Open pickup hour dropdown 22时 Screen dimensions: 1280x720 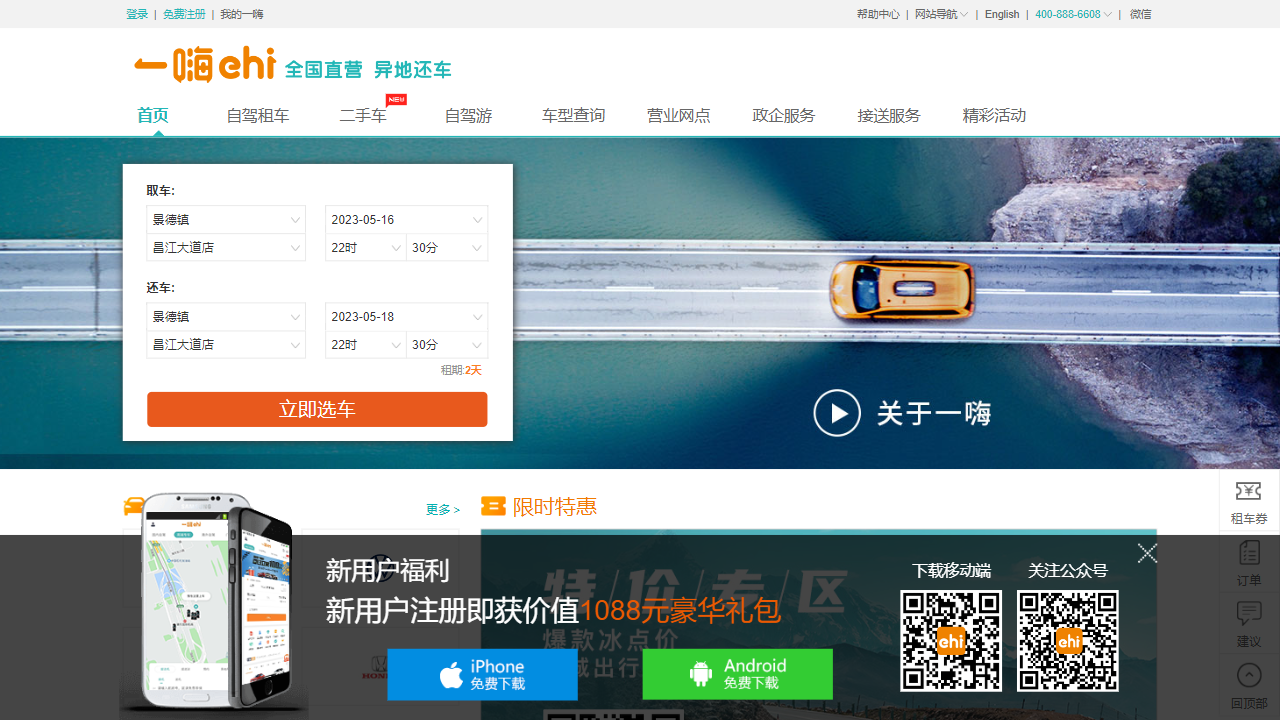pos(366,248)
